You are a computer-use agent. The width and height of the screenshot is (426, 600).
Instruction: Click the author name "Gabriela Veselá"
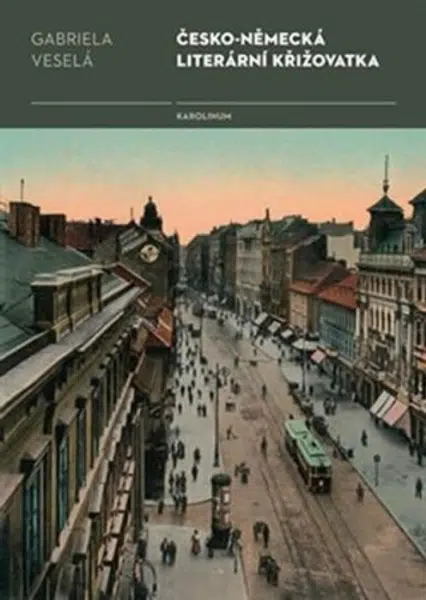click(x=72, y=50)
